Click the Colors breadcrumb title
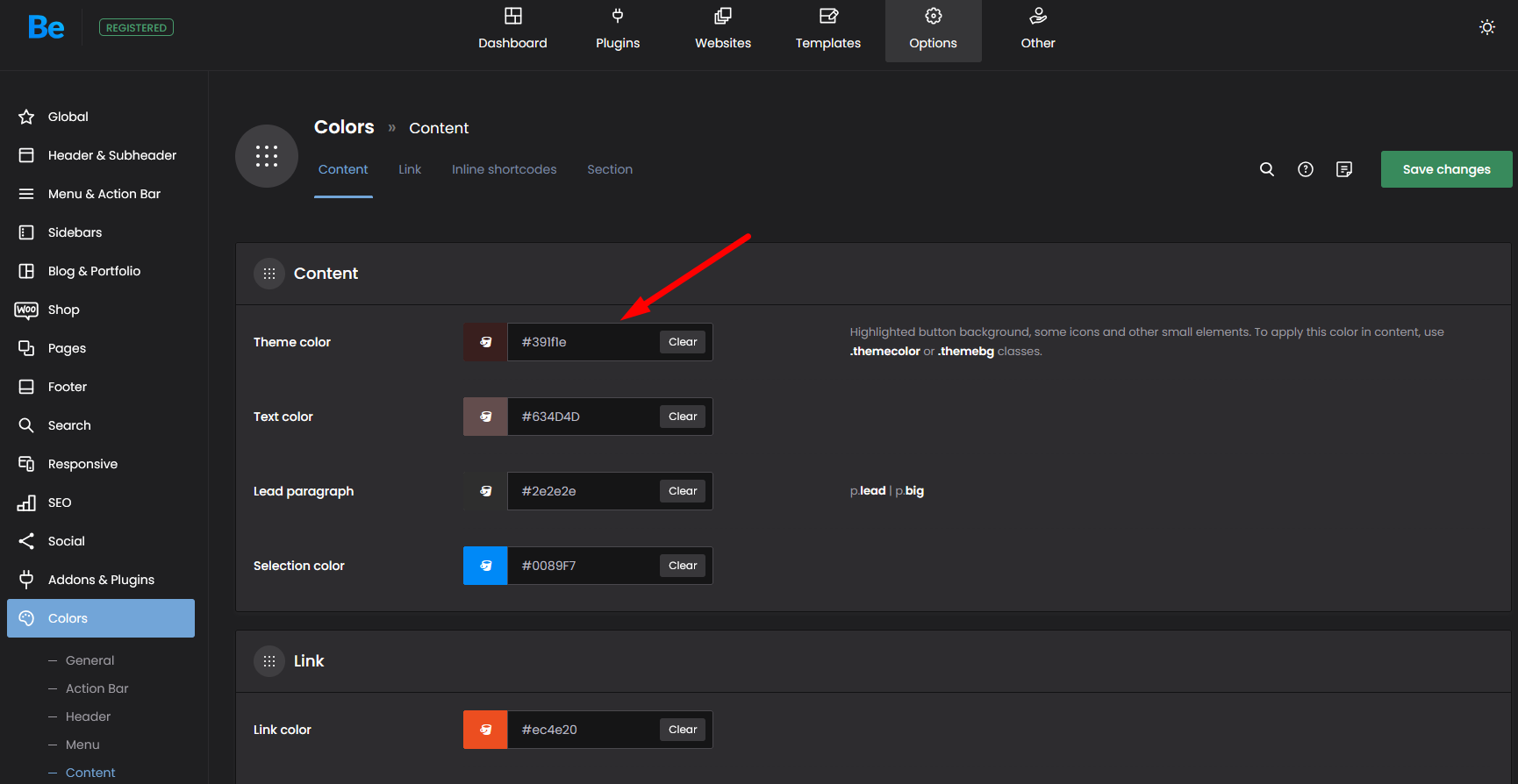1518x784 pixels. [344, 127]
